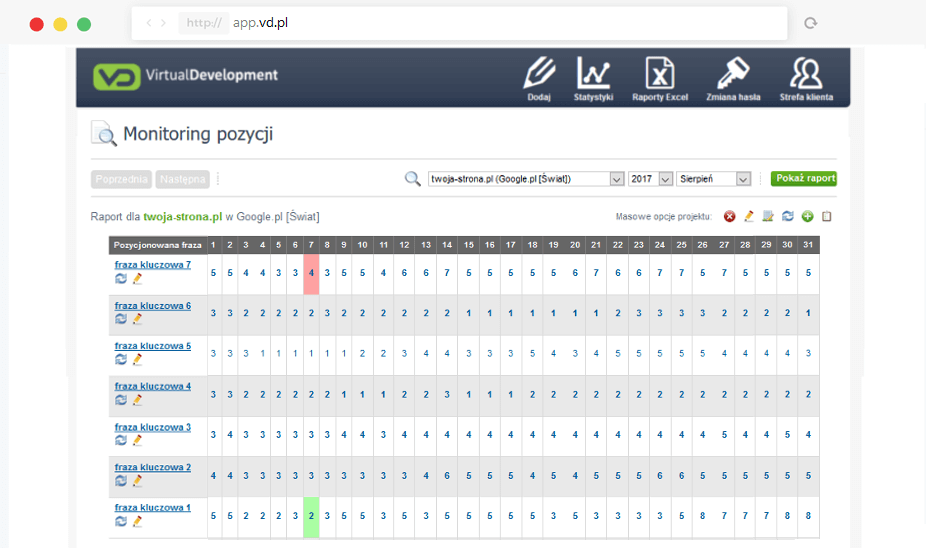Edit fraza kluczowa 5 with pencil icon

(x=137, y=359)
